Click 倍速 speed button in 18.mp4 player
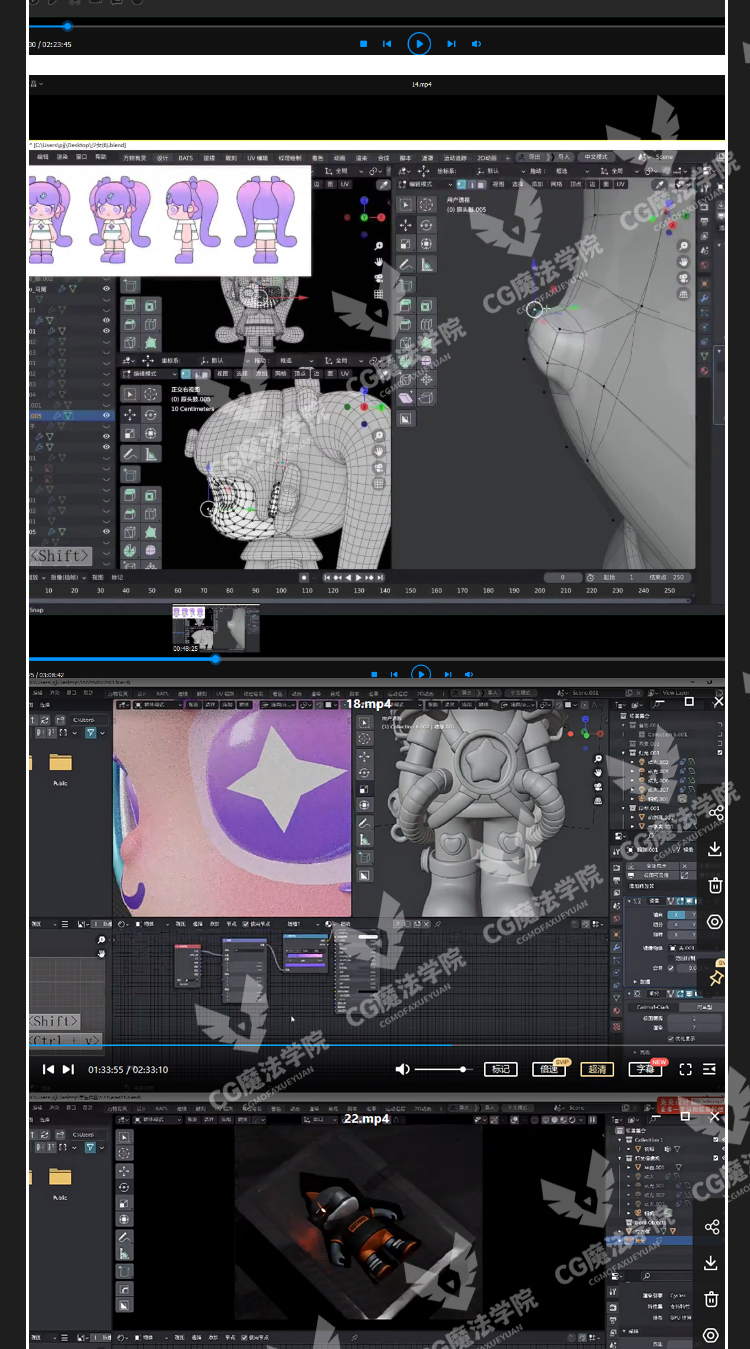 (548, 1069)
